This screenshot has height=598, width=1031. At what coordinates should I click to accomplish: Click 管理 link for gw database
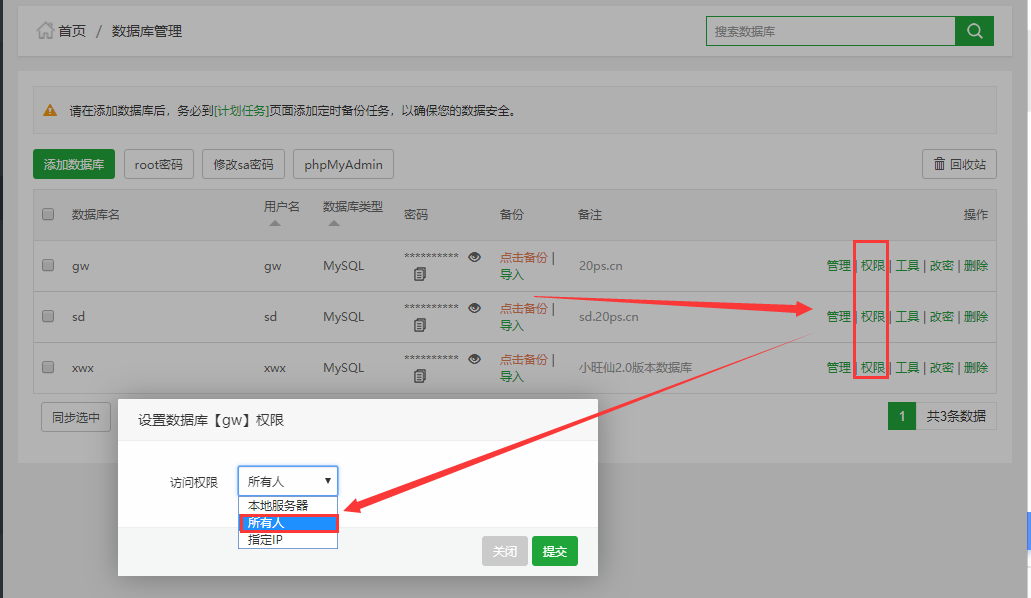838,266
